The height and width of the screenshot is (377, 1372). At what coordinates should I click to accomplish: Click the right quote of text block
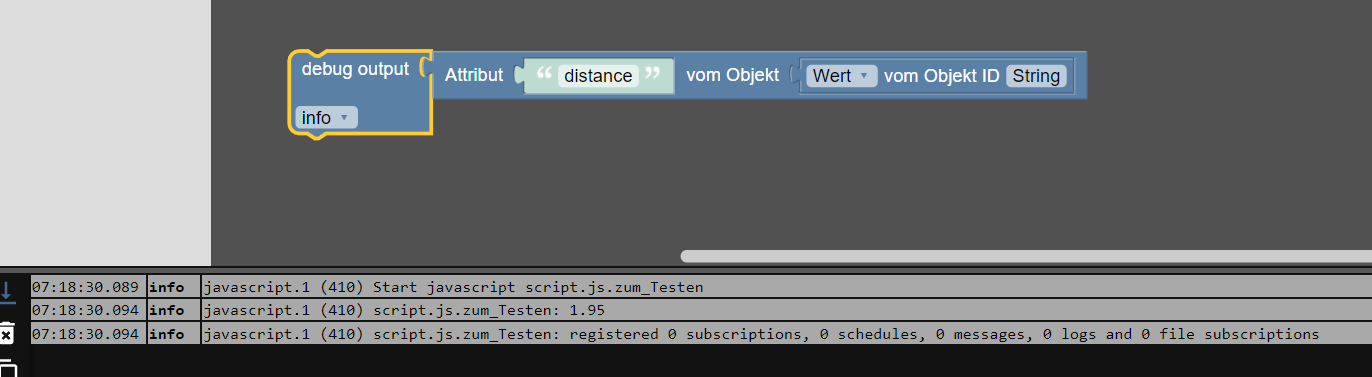[653, 73]
